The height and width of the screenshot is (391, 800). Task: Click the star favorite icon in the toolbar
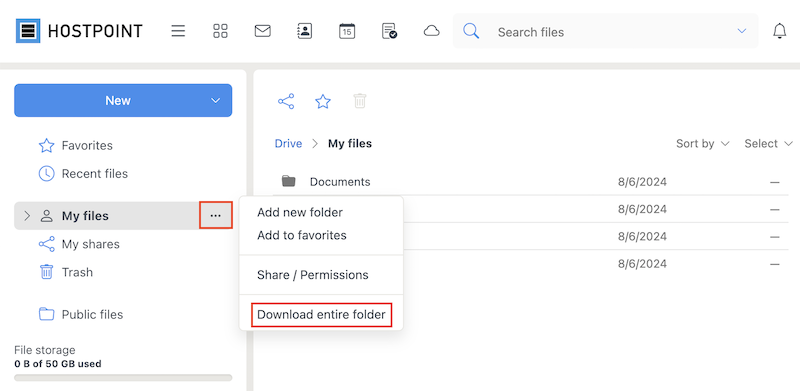(x=323, y=101)
